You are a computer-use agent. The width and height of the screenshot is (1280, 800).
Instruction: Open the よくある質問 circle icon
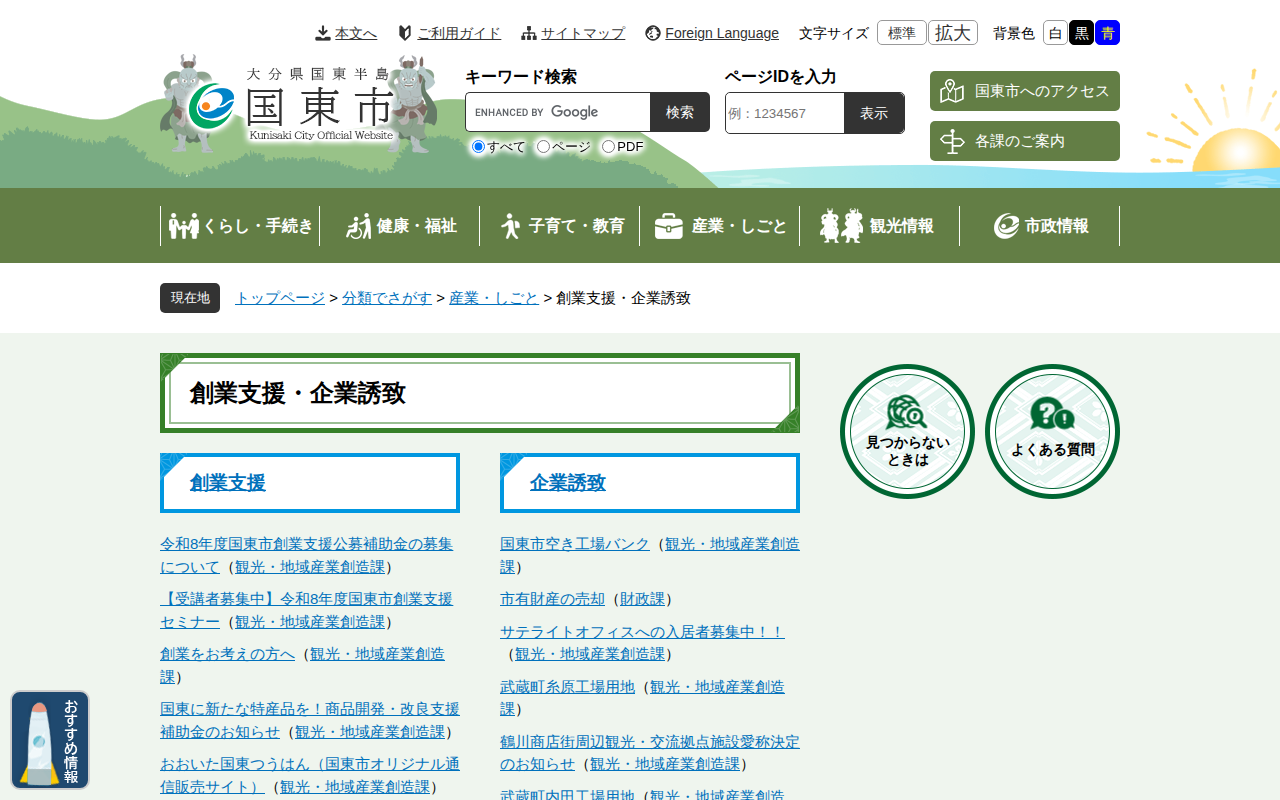(x=1052, y=431)
